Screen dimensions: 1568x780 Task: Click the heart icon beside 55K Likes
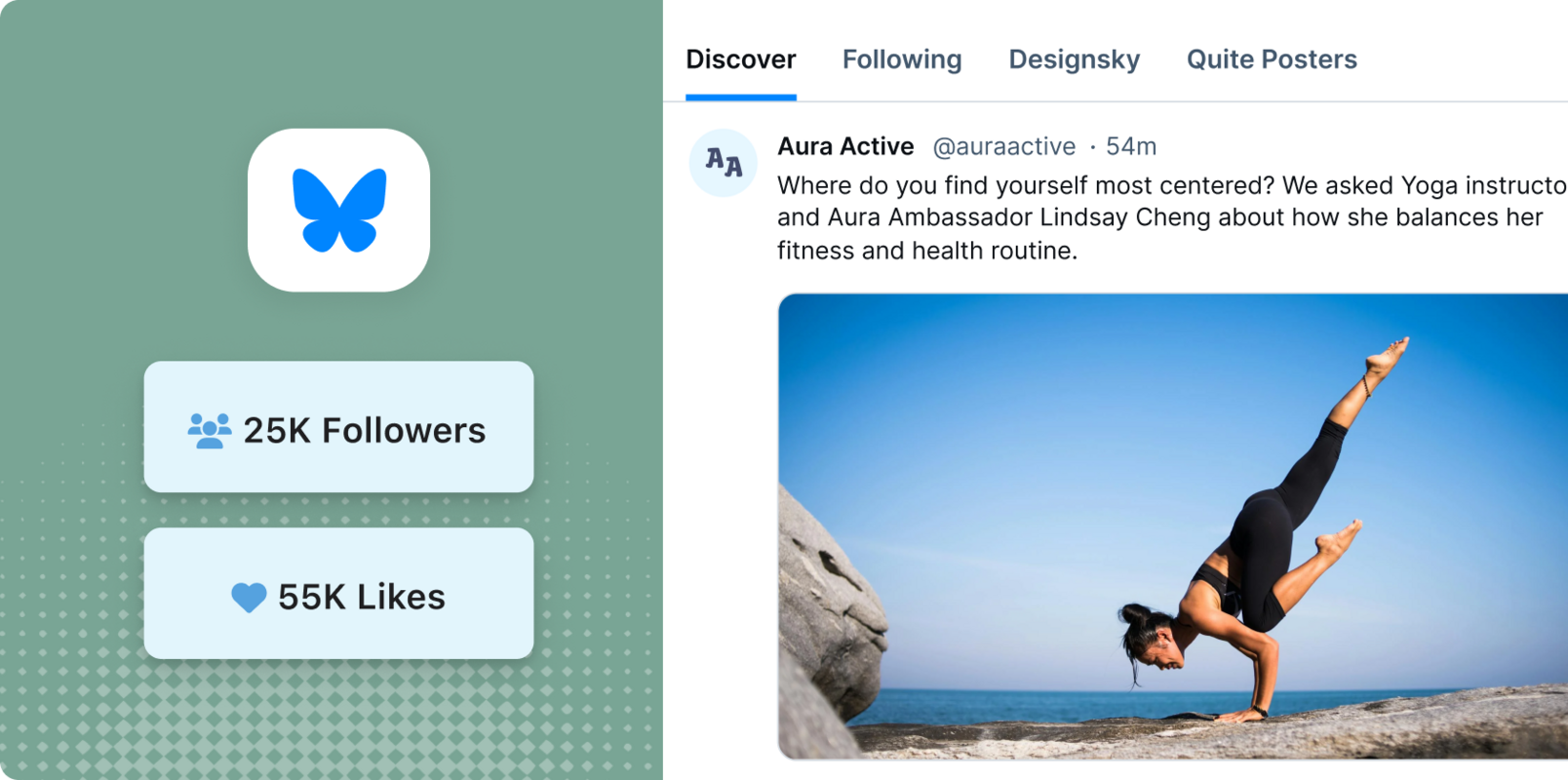[248, 596]
